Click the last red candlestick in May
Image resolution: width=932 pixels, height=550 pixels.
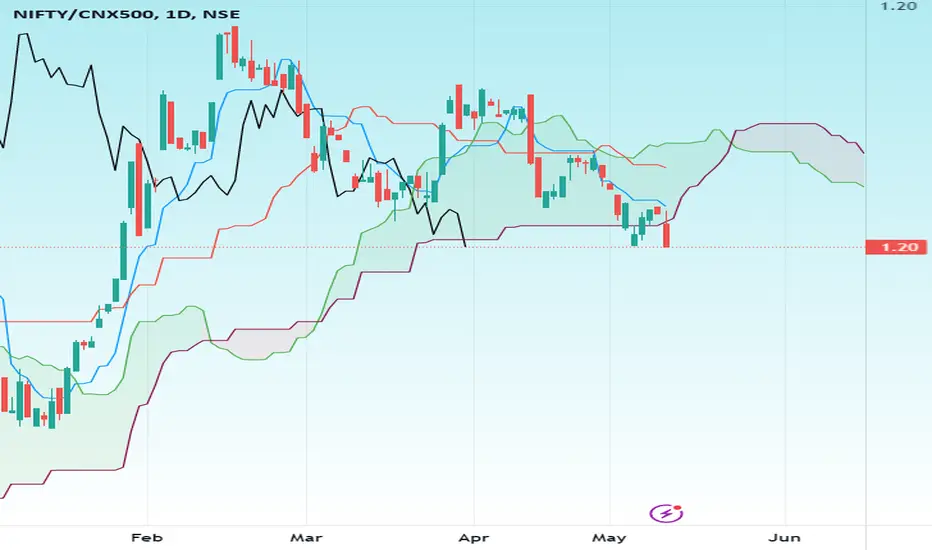tap(666, 230)
